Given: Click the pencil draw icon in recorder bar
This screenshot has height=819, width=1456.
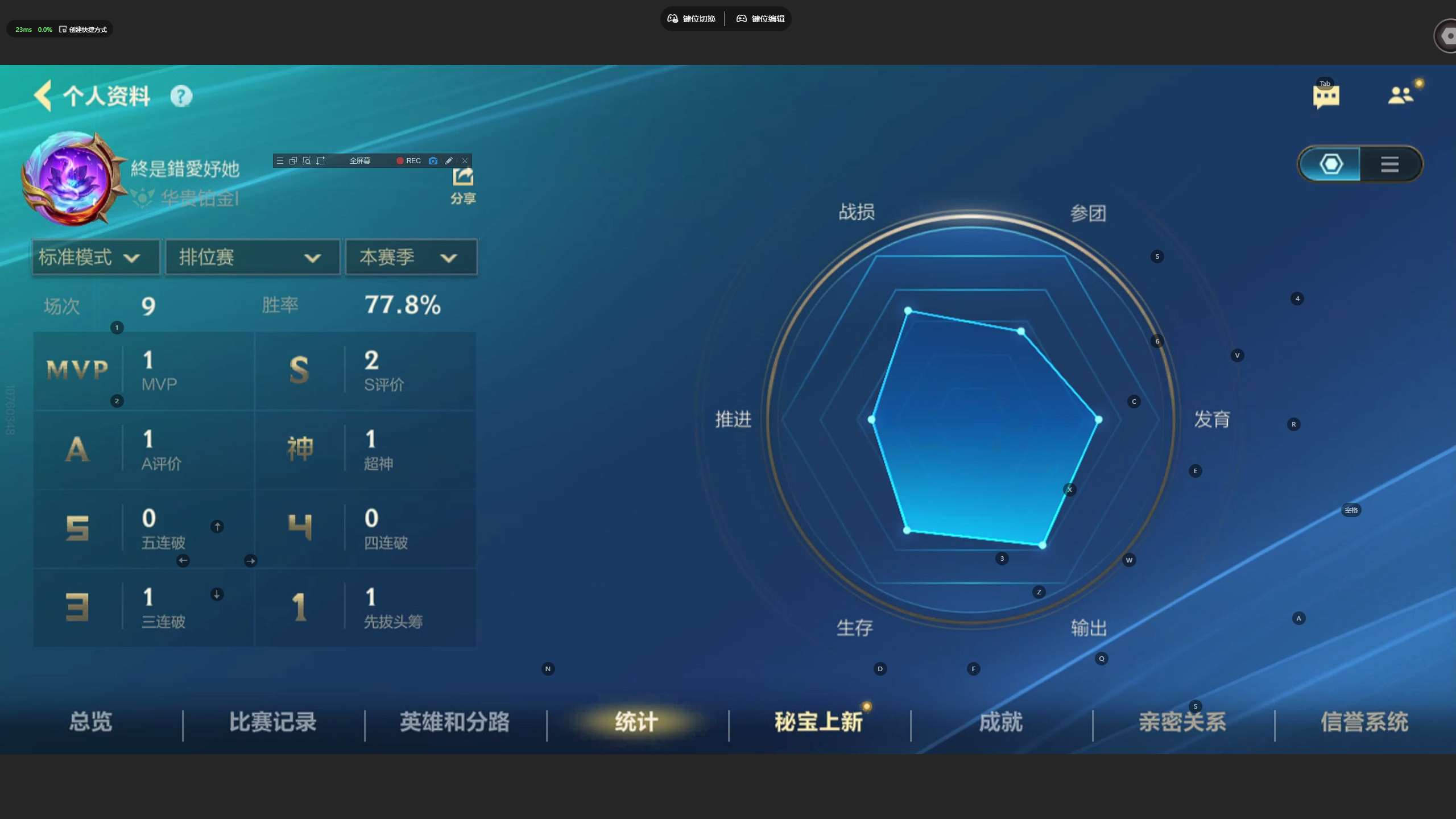Looking at the screenshot, I should tap(449, 161).
